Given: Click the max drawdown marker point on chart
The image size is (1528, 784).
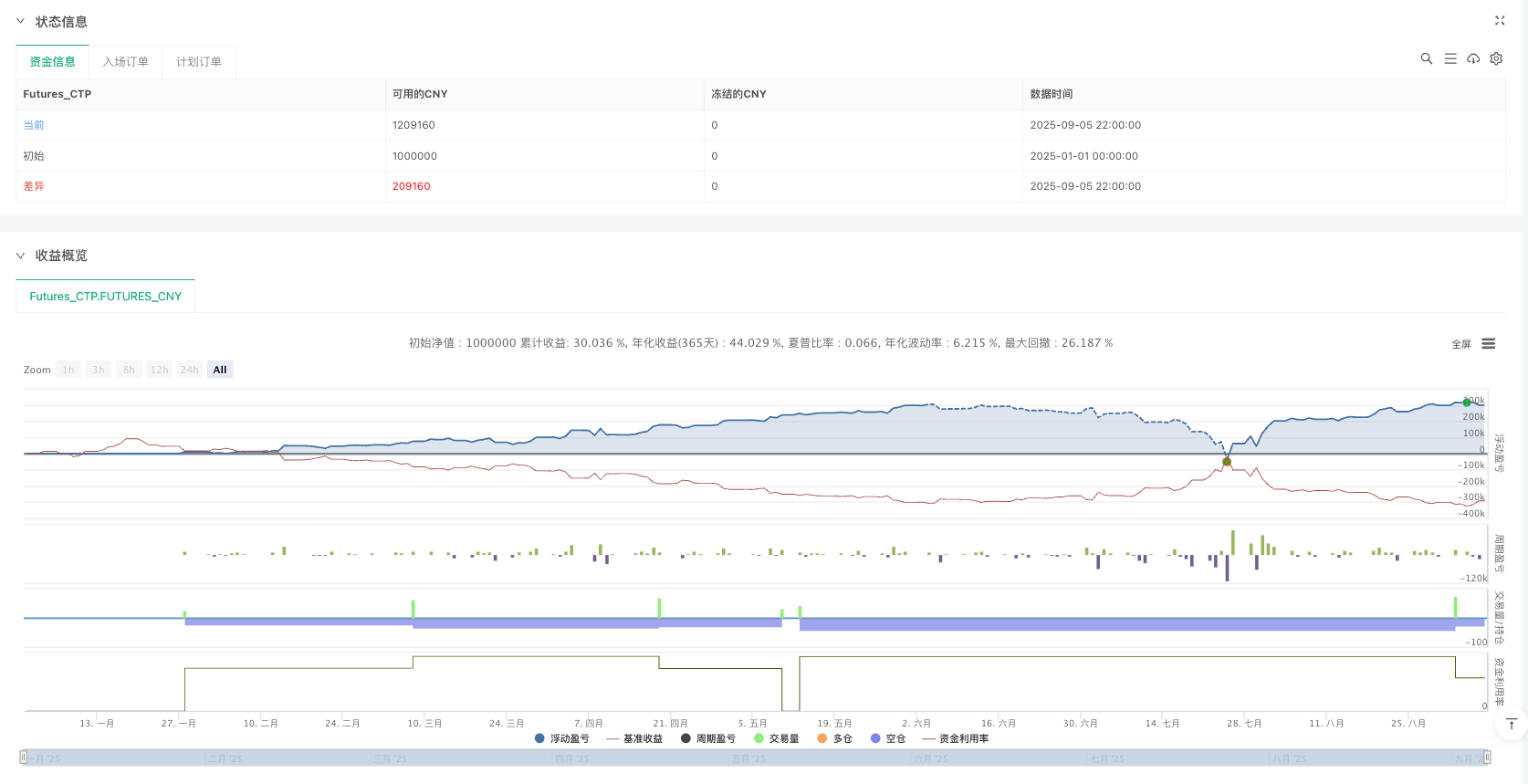Looking at the screenshot, I should pos(1227,462).
